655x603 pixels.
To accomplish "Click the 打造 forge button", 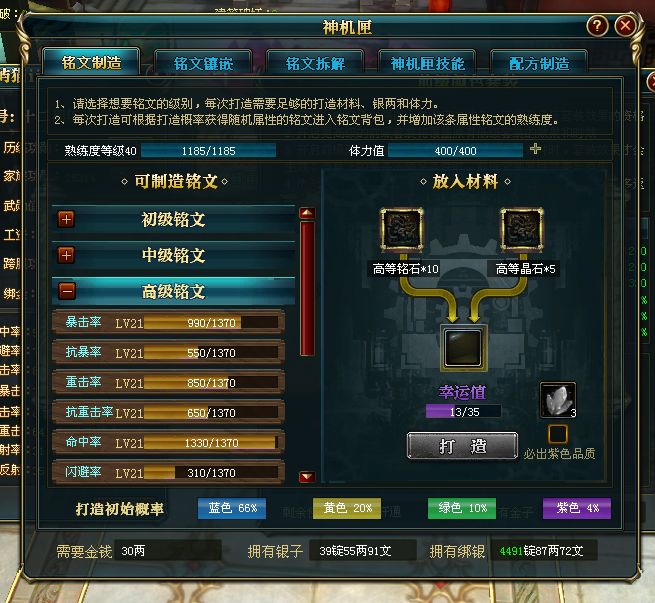I will pyautogui.click(x=462, y=446).
